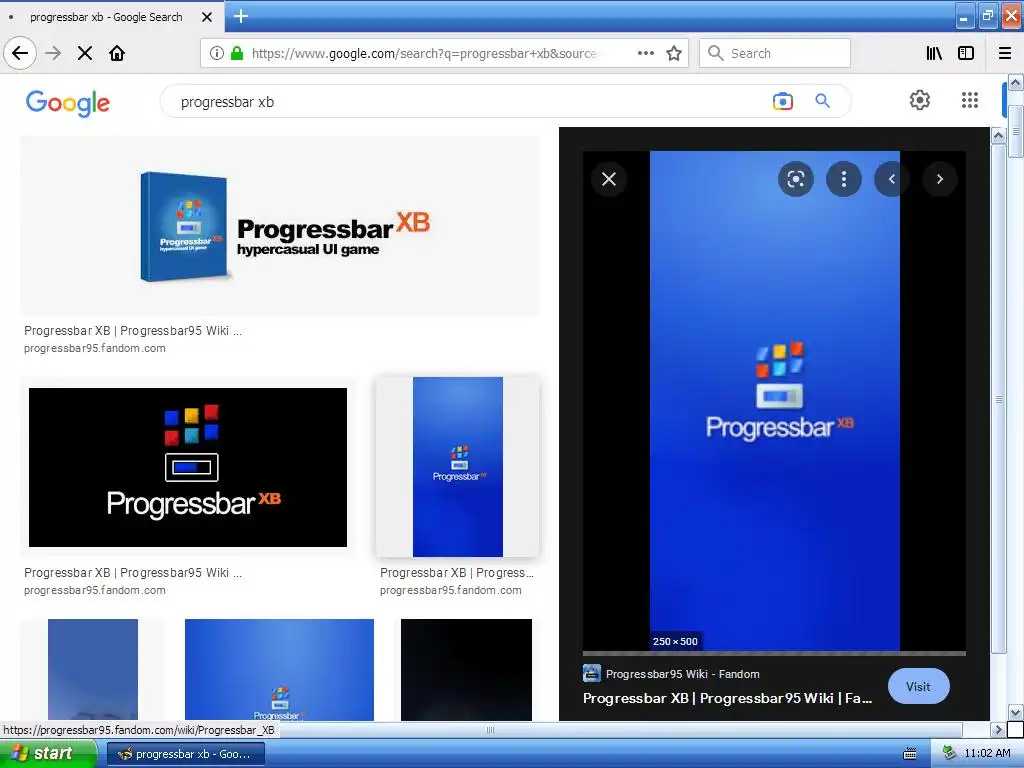Open Google quick settings gear
Image resolution: width=1024 pixels, height=768 pixels.
tap(920, 100)
